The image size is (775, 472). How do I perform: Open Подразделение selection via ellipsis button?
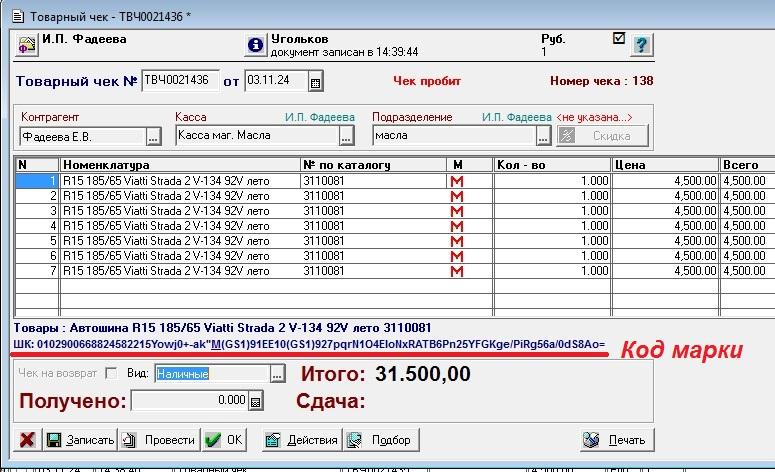(544, 136)
